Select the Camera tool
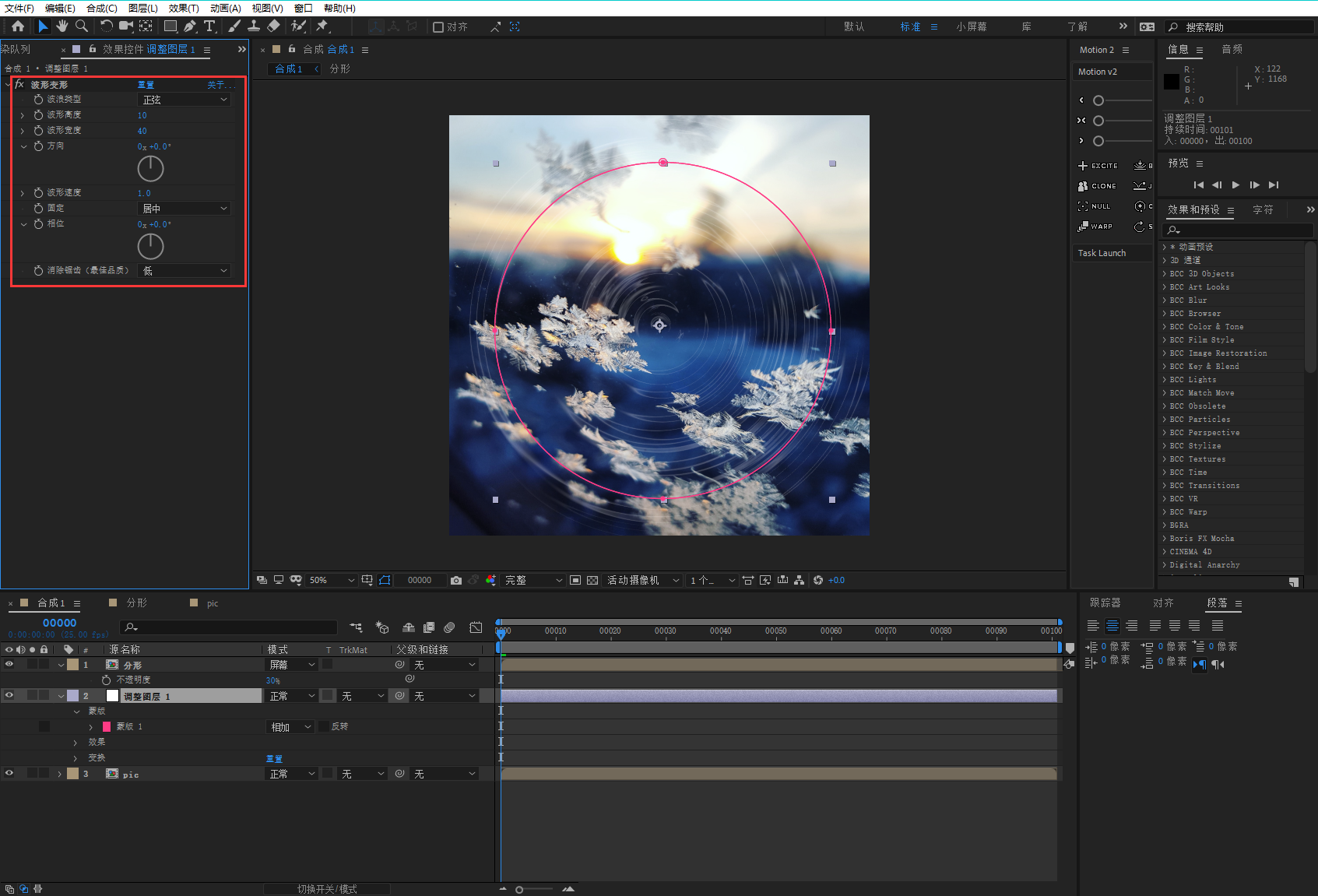Screen dimensions: 1318x896 click(125, 26)
